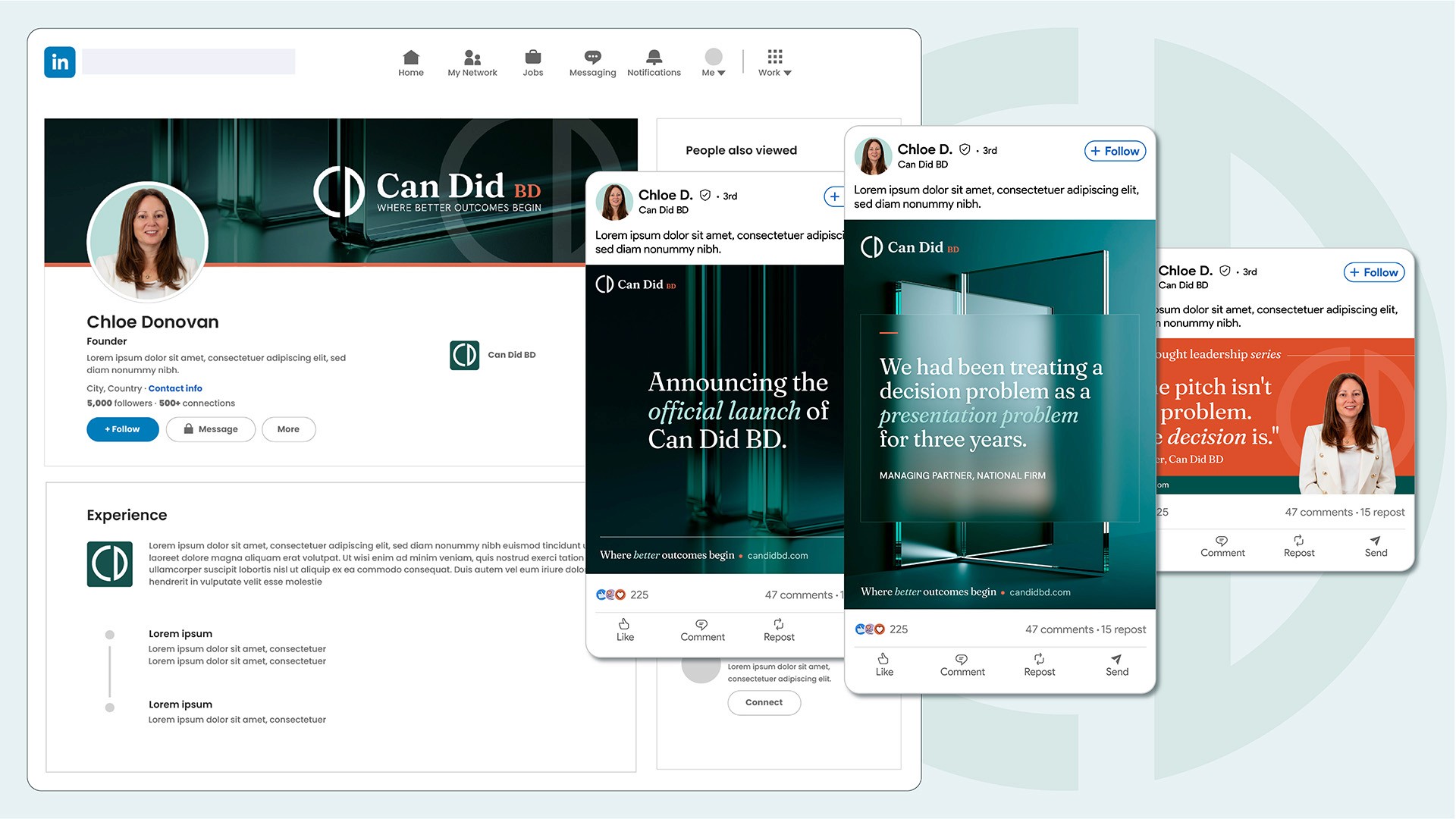The image size is (1456, 819).
Task: Click the 500+ connections text
Action: point(197,403)
